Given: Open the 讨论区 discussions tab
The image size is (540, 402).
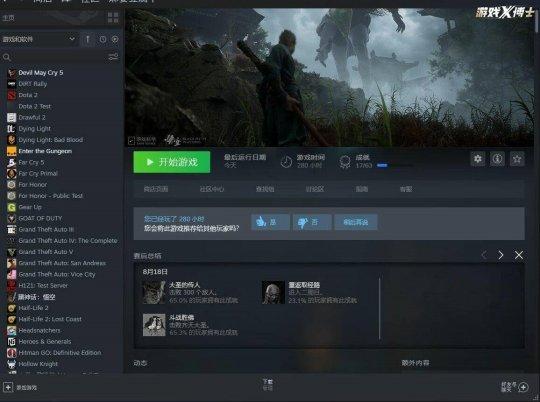Looking at the screenshot, I should (x=315, y=189).
